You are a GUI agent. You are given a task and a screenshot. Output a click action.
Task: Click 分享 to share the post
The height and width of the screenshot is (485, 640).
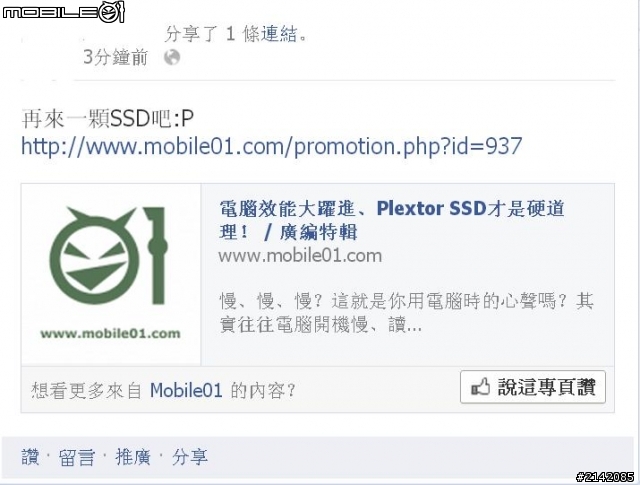pos(190,457)
